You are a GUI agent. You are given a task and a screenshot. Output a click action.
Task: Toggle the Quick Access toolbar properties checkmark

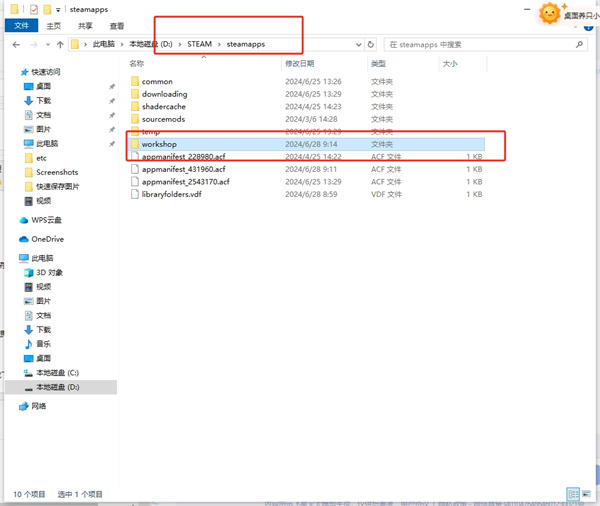pos(33,9)
